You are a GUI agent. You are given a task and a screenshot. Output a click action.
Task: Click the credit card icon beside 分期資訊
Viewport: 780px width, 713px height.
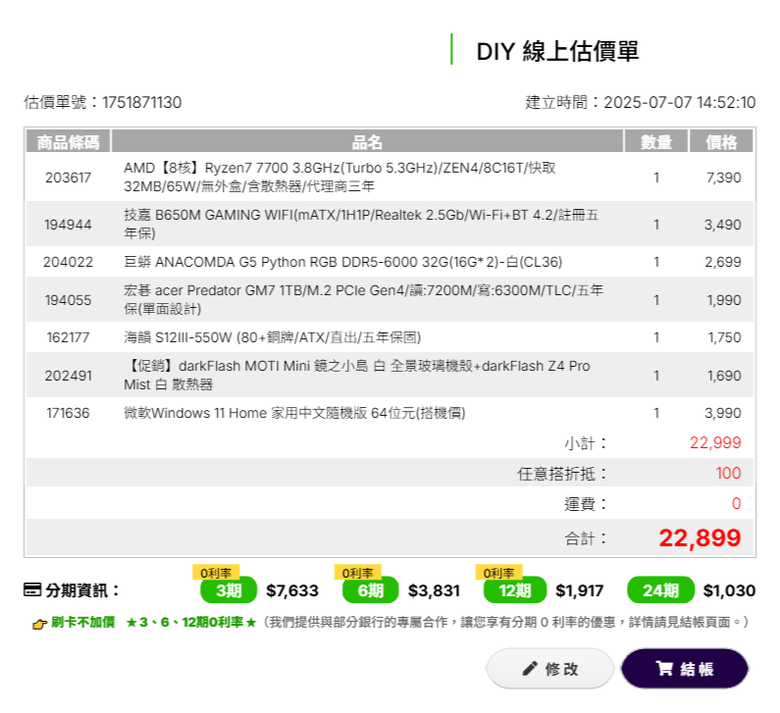(x=32, y=590)
